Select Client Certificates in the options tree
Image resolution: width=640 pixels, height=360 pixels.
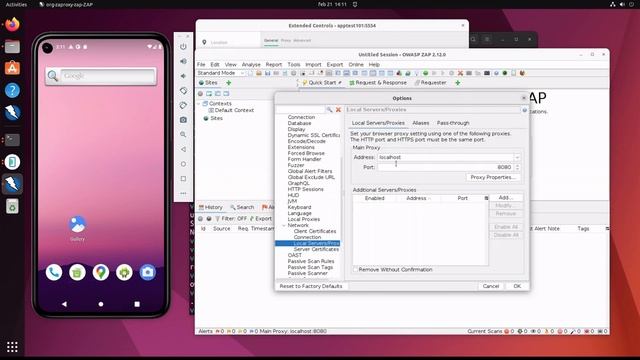click(315, 231)
